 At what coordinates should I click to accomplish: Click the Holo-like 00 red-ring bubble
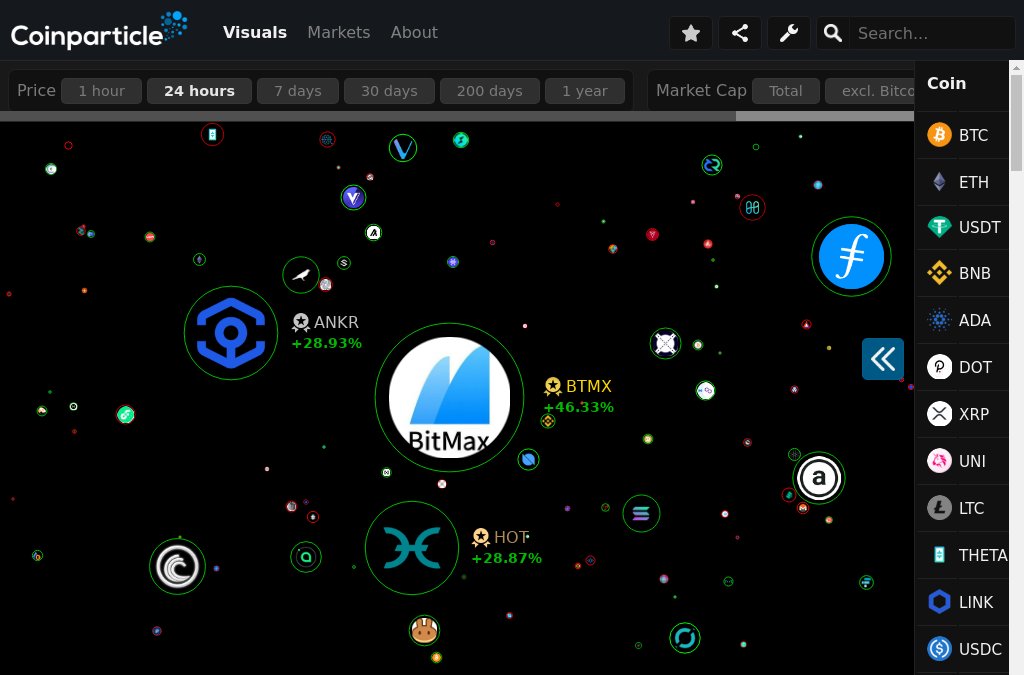pyautogui.click(x=752, y=208)
